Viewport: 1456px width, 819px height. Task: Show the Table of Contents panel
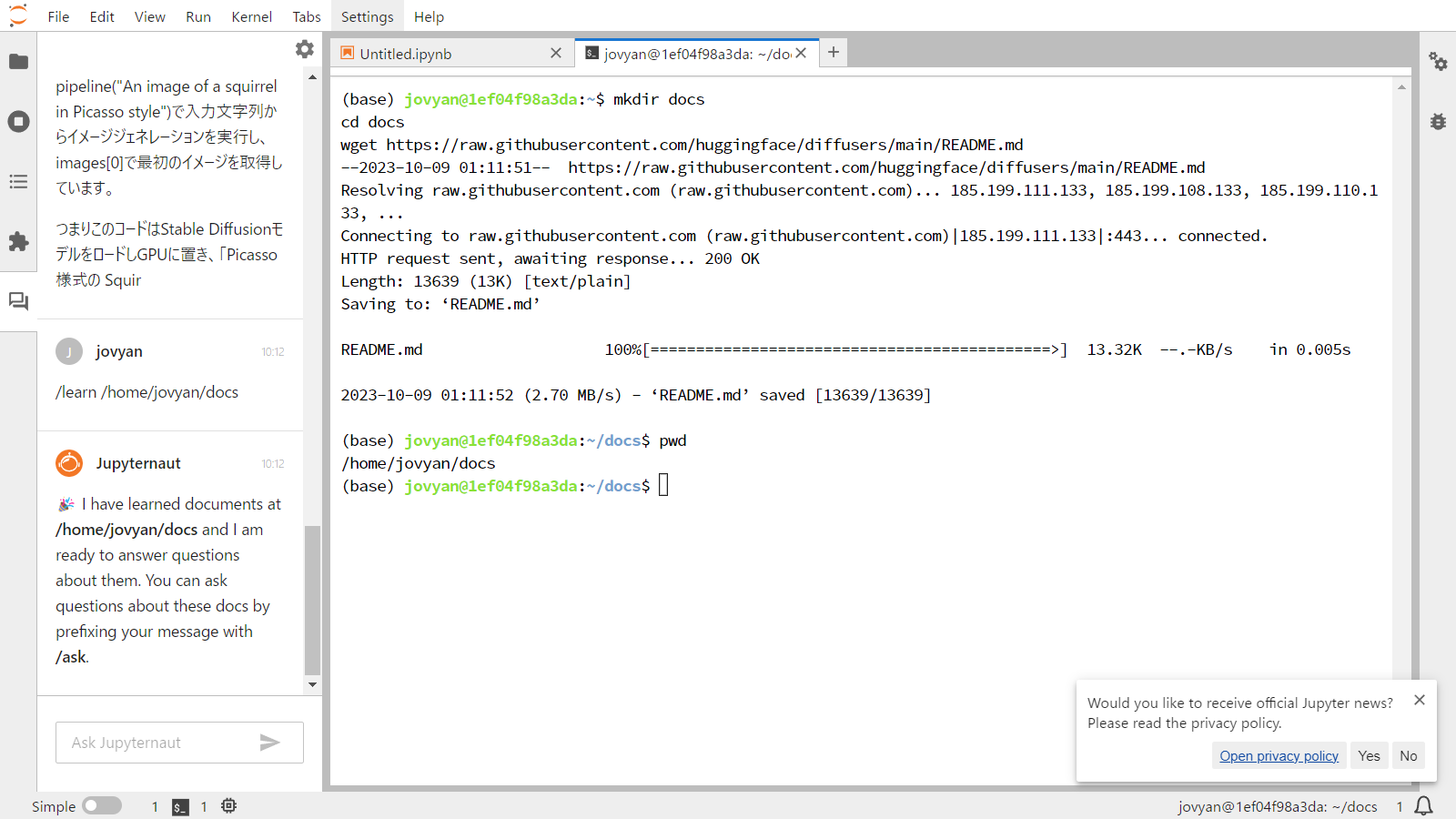18,182
